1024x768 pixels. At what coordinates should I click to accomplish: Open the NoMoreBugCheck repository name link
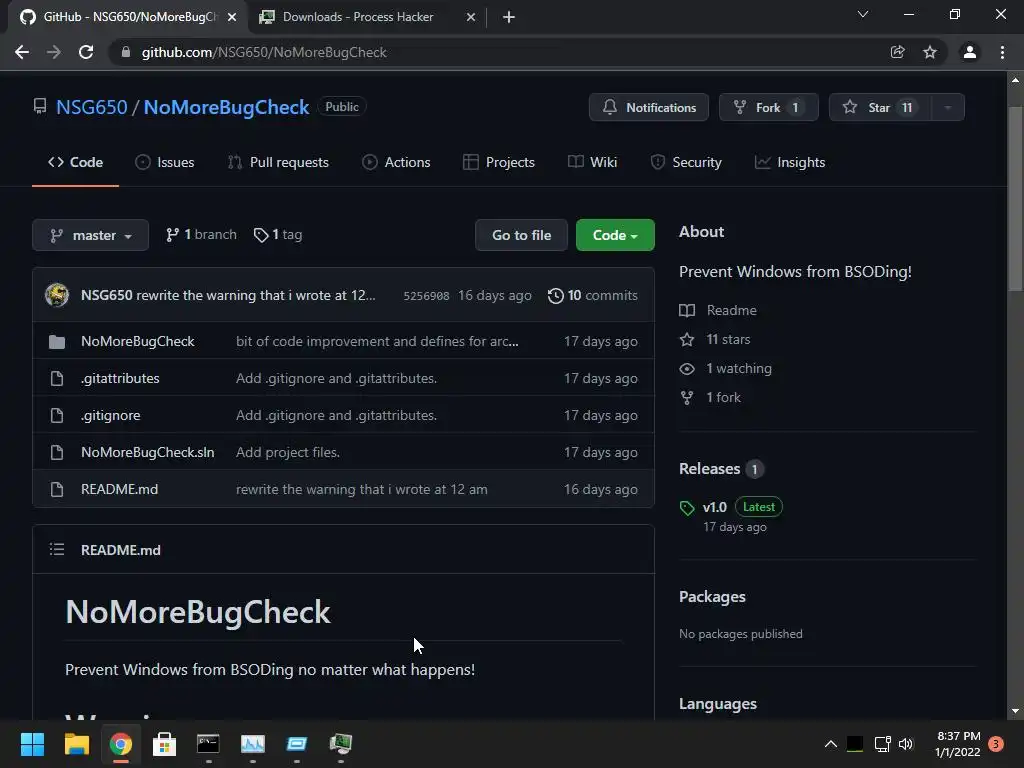tap(226, 107)
